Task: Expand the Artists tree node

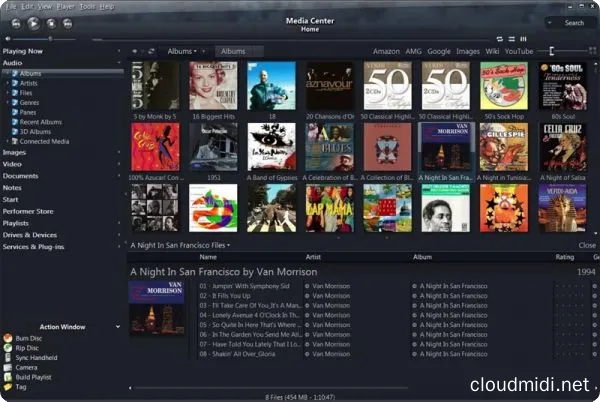Action: (x=9, y=83)
